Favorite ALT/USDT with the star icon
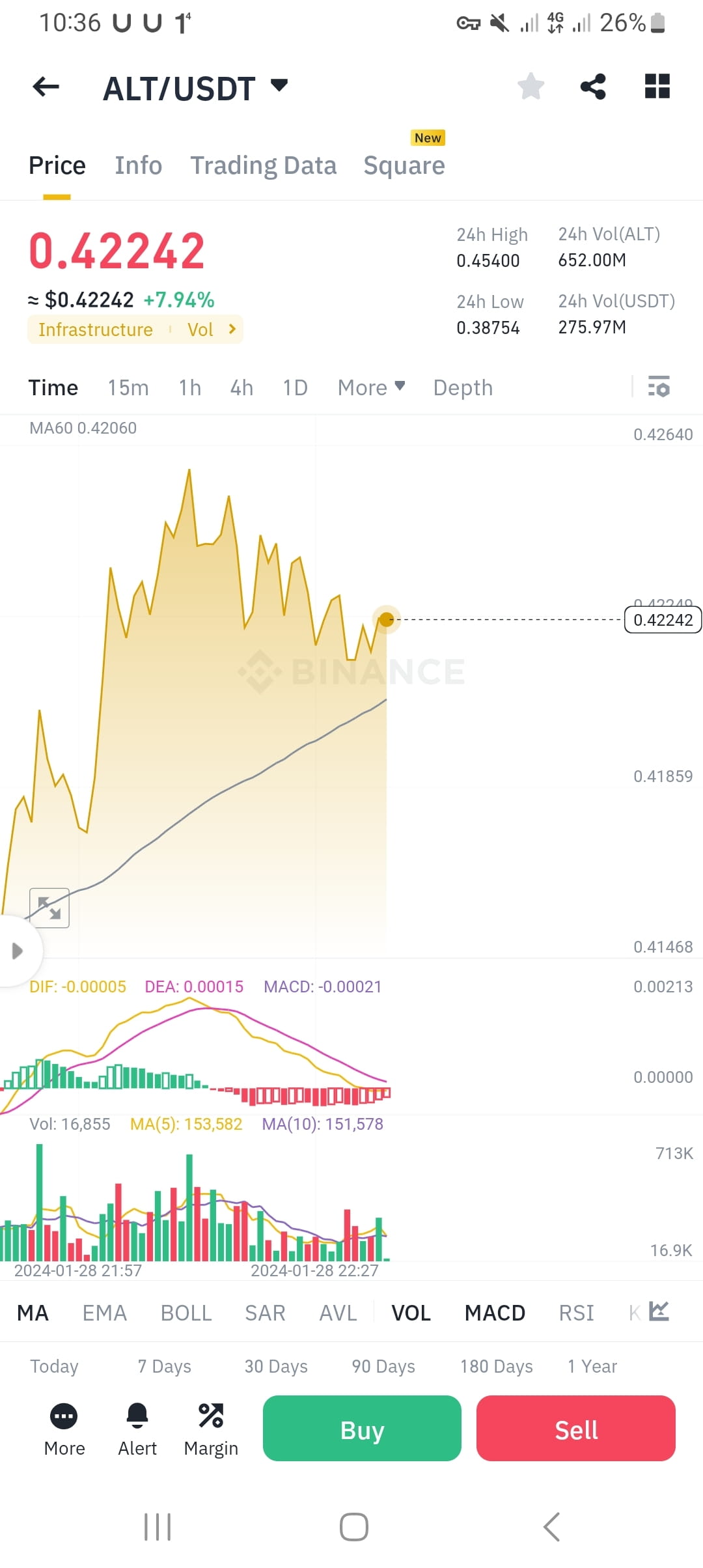703x1568 pixels. [531, 87]
